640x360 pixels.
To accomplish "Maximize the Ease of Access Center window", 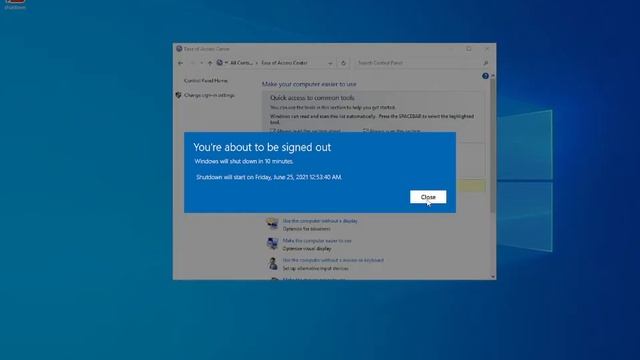I will pyautogui.click(x=469, y=49).
